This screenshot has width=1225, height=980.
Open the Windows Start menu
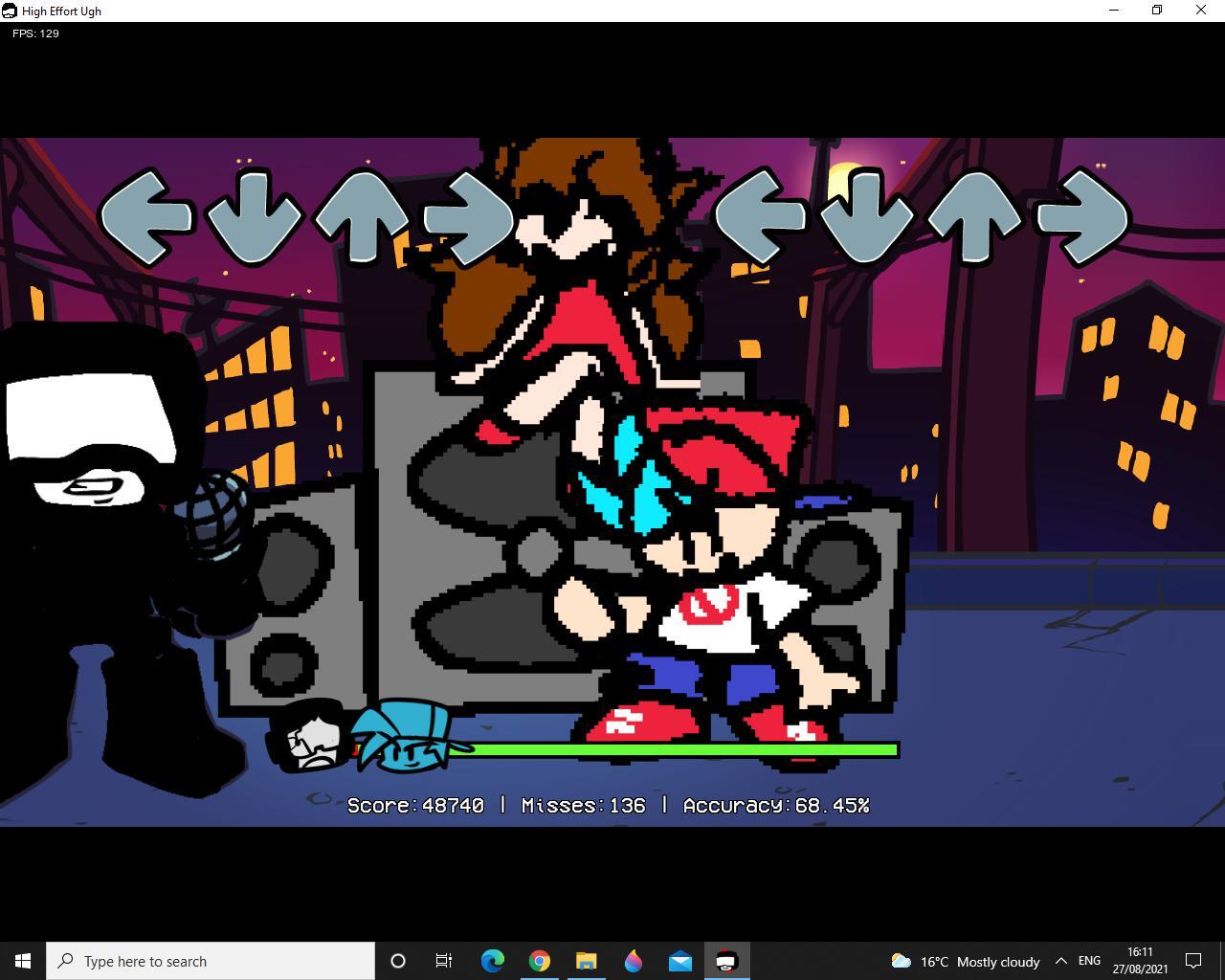click(23, 961)
